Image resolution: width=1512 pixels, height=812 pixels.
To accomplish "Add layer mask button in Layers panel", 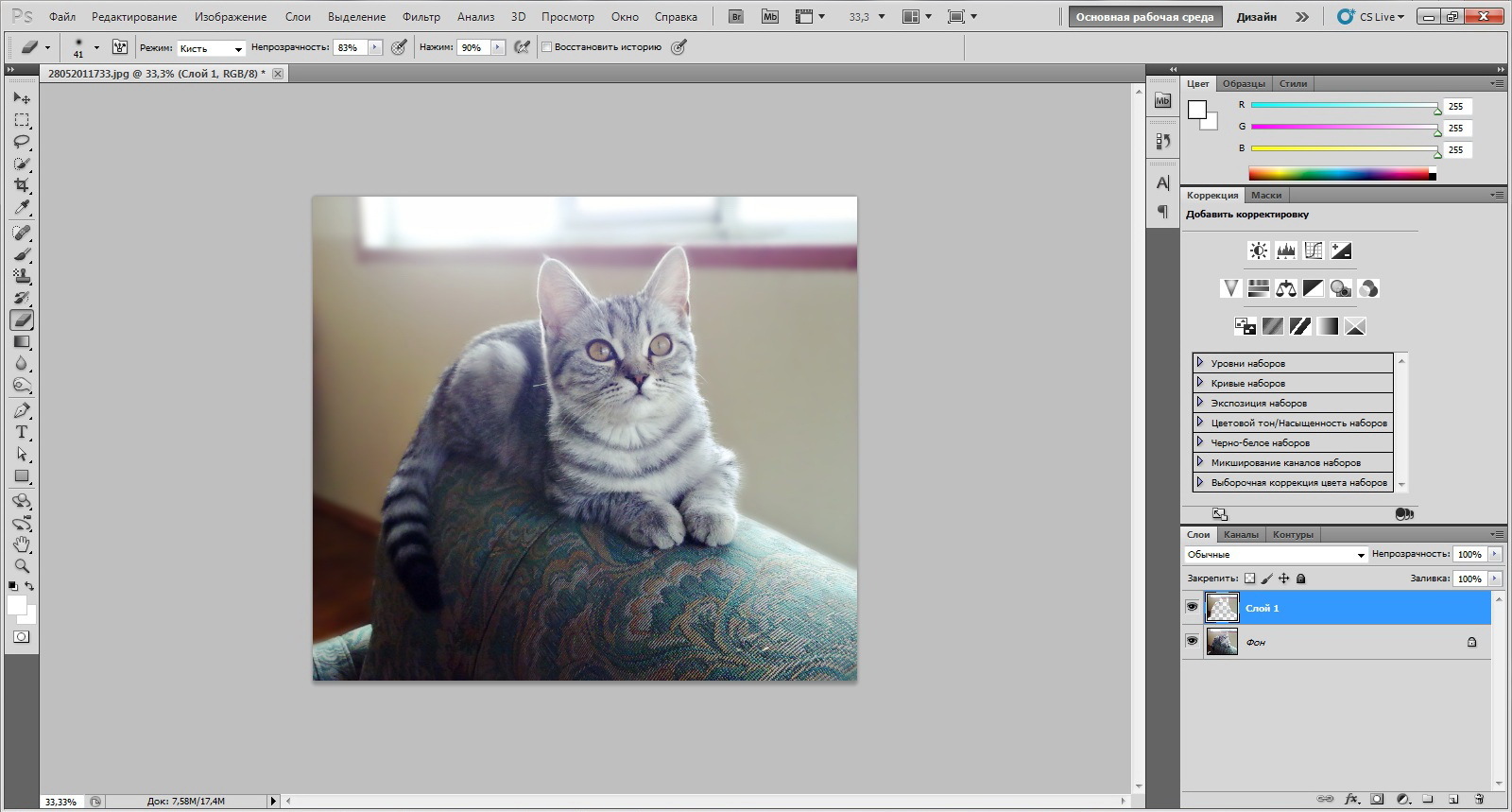I will 1377,799.
